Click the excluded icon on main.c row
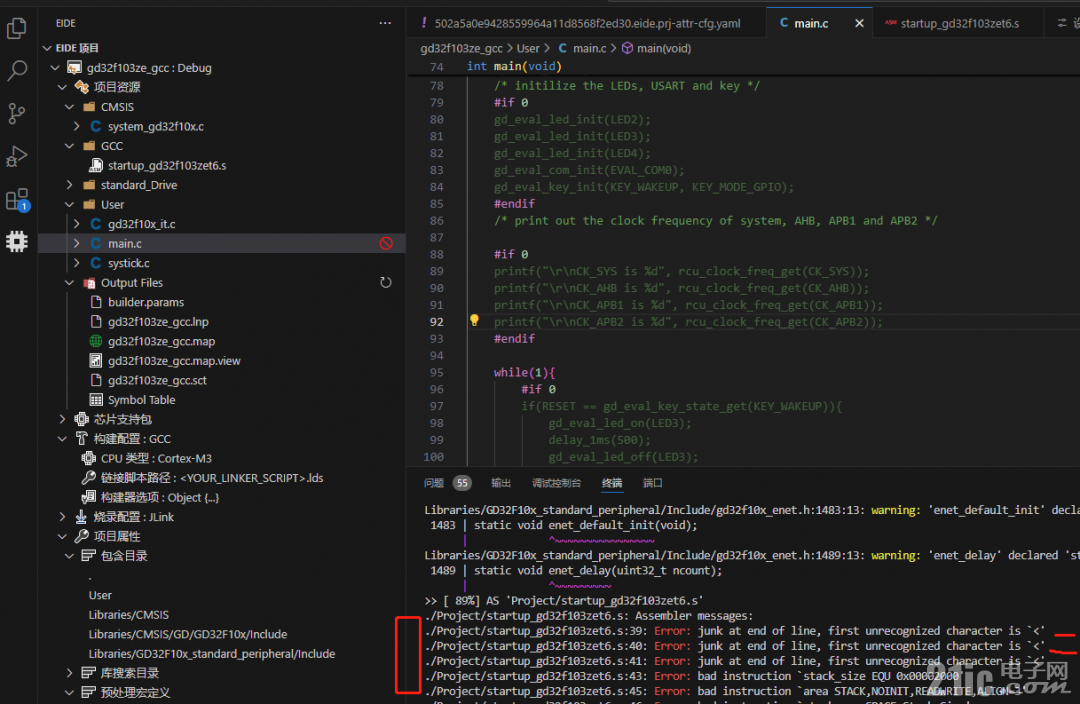The image size is (1080, 704). point(386,243)
